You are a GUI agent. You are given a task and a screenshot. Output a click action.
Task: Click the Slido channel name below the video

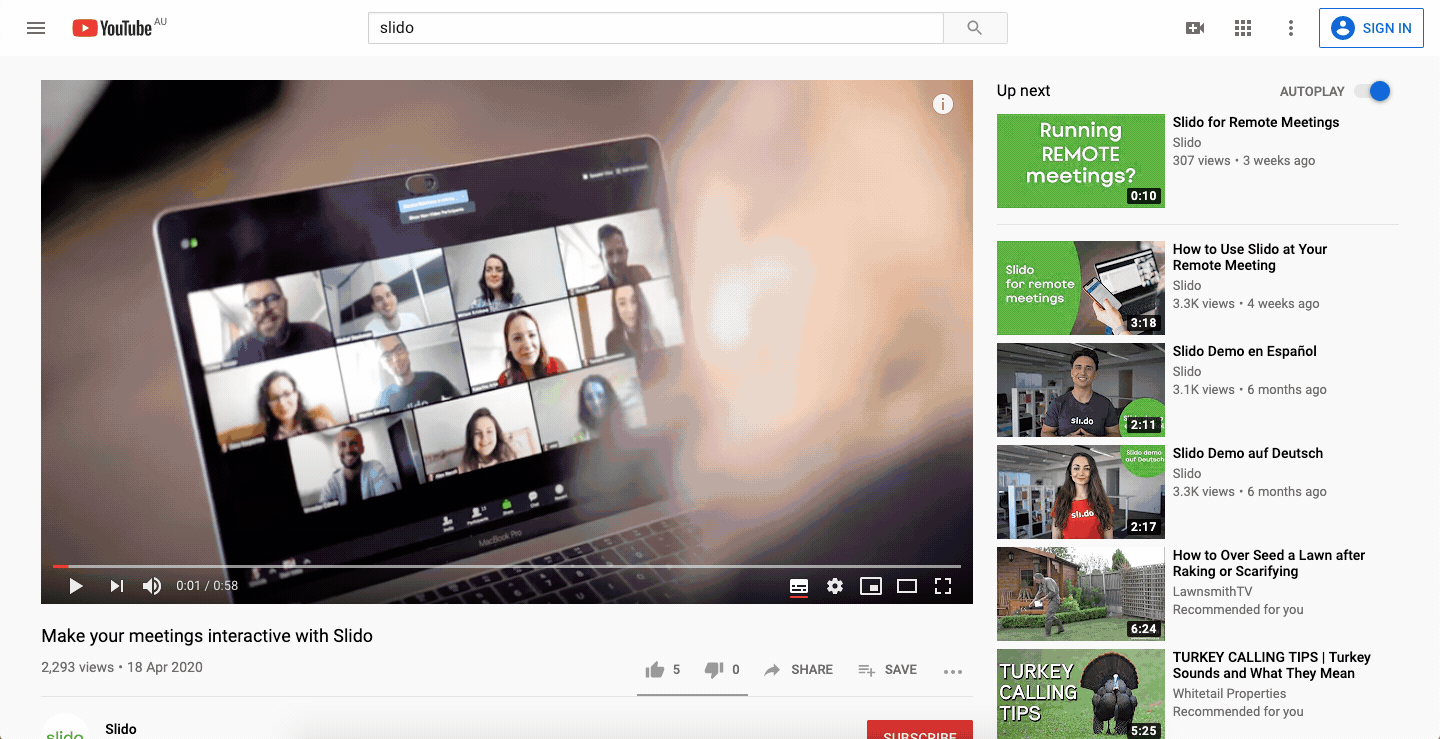[x=121, y=729]
